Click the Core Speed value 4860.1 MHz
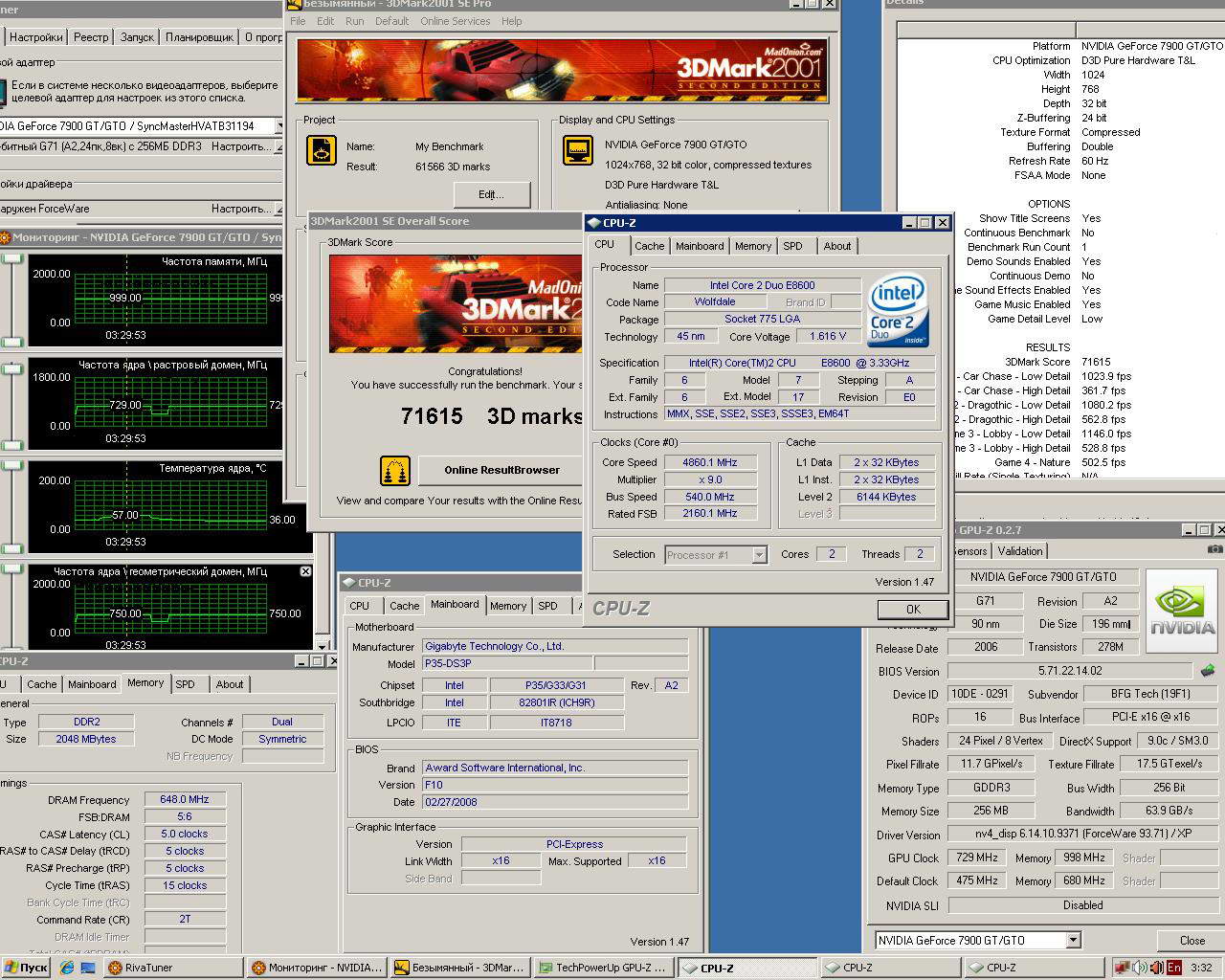 click(709, 462)
